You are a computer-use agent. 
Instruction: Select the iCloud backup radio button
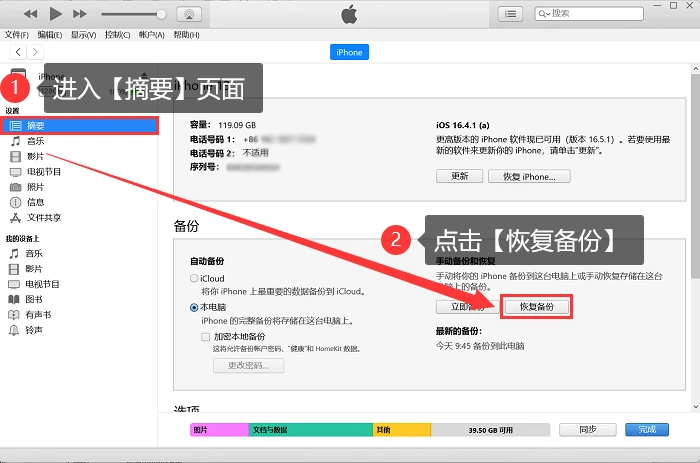194,279
